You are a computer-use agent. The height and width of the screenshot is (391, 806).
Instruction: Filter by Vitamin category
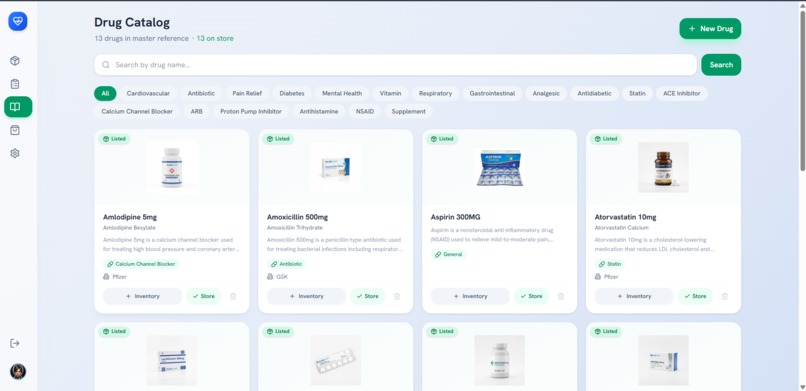[x=391, y=94]
